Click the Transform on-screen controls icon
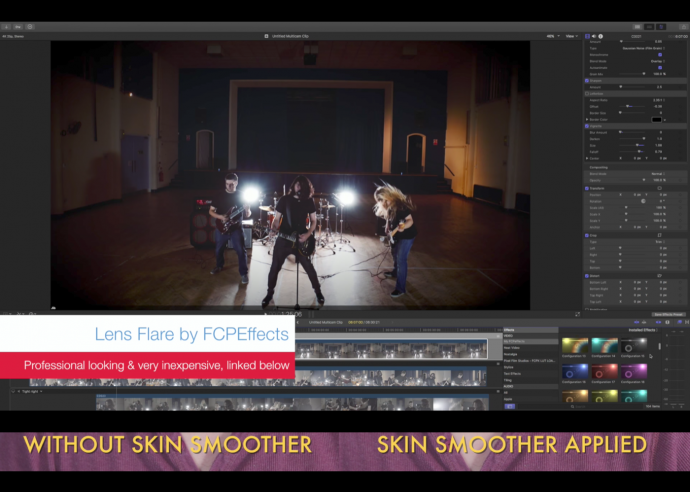This screenshot has height=492, width=690. 659,188
